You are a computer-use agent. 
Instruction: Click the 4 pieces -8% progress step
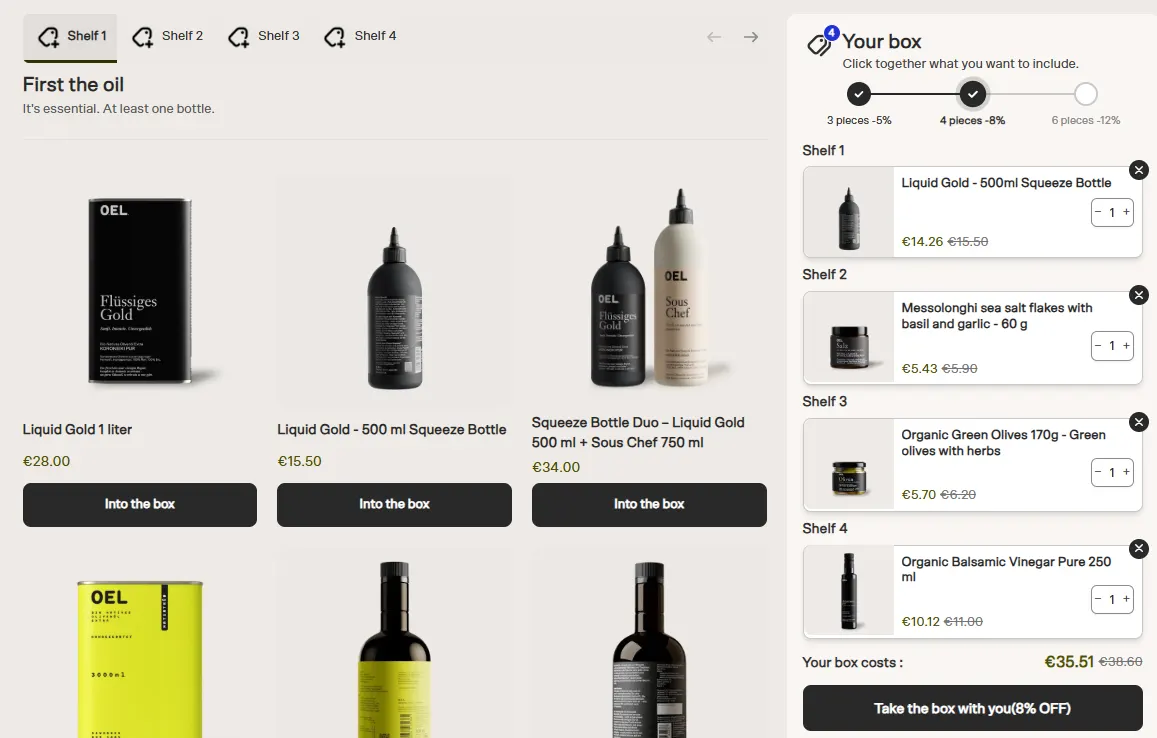pos(973,94)
